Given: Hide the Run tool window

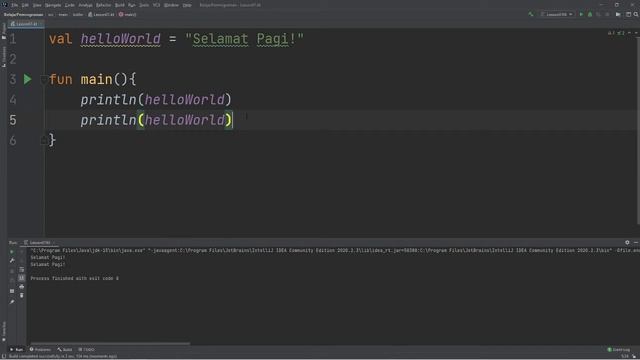Looking at the screenshot, I should coord(636,242).
